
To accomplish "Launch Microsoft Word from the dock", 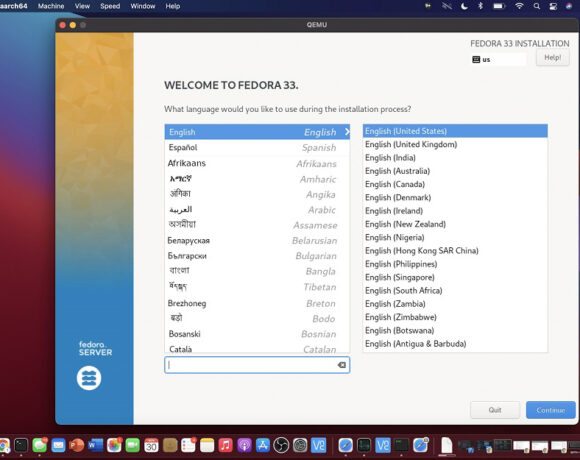I will (96, 445).
